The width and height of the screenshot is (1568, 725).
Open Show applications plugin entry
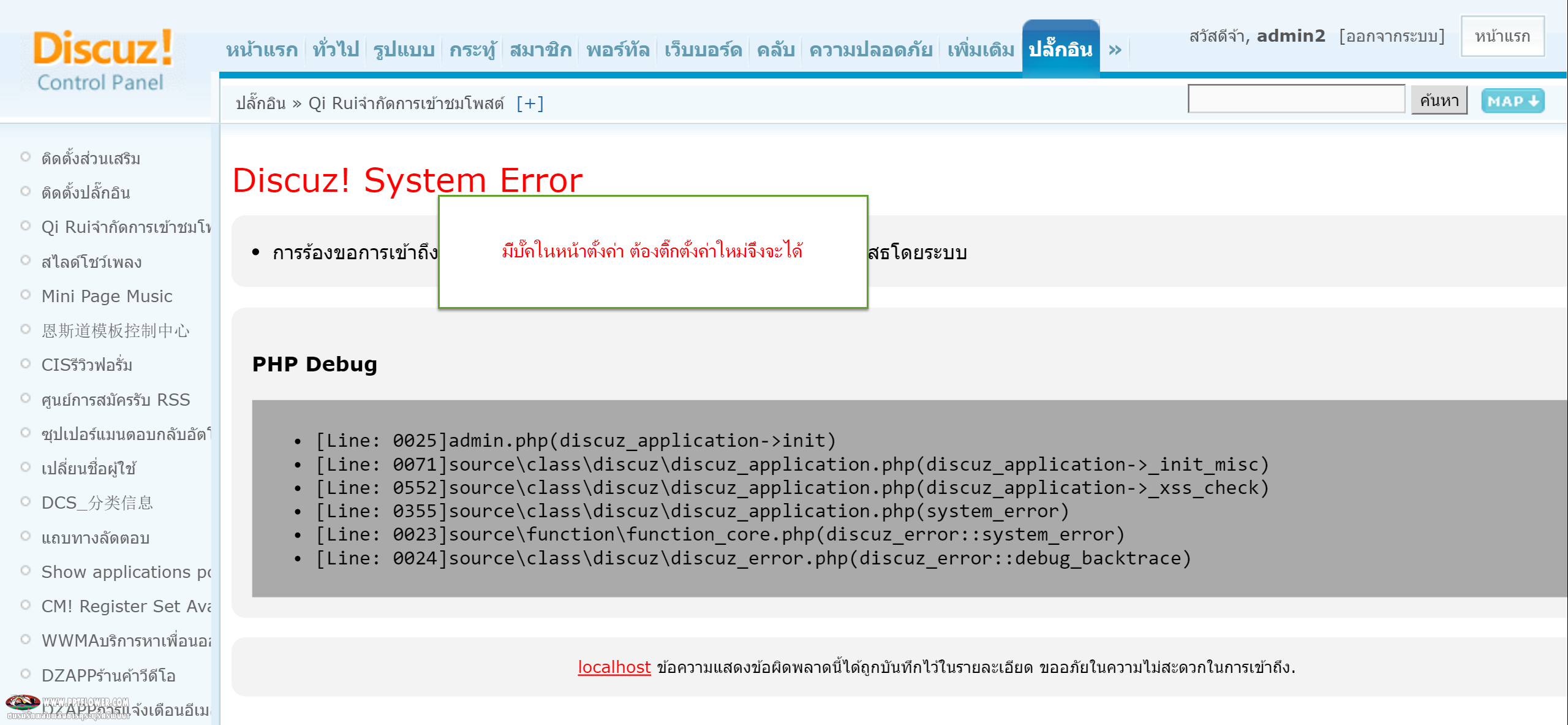[126, 572]
